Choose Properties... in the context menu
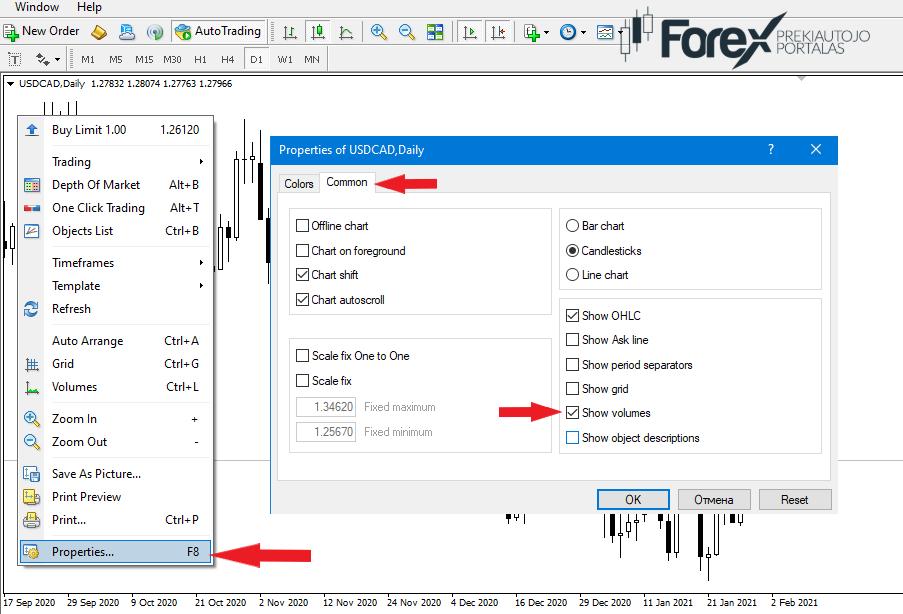 (x=115, y=551)
